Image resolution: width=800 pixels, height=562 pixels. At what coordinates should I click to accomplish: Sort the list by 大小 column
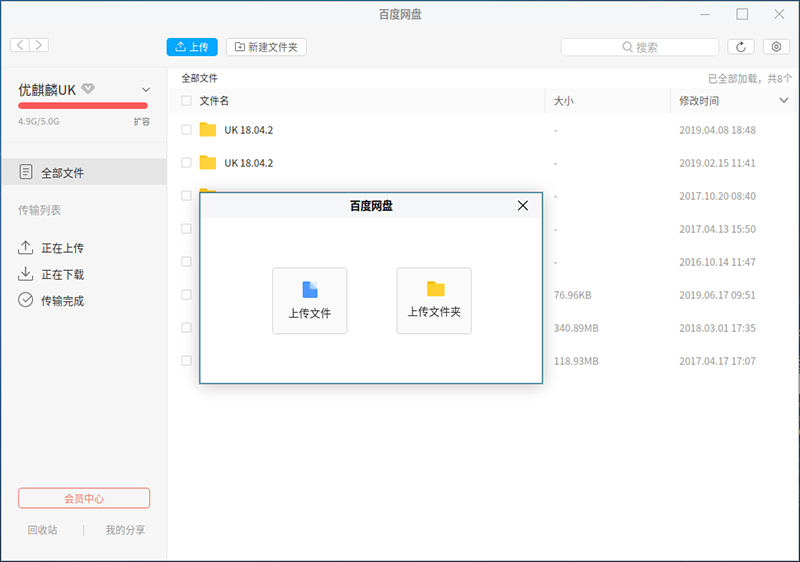[564, 101]
